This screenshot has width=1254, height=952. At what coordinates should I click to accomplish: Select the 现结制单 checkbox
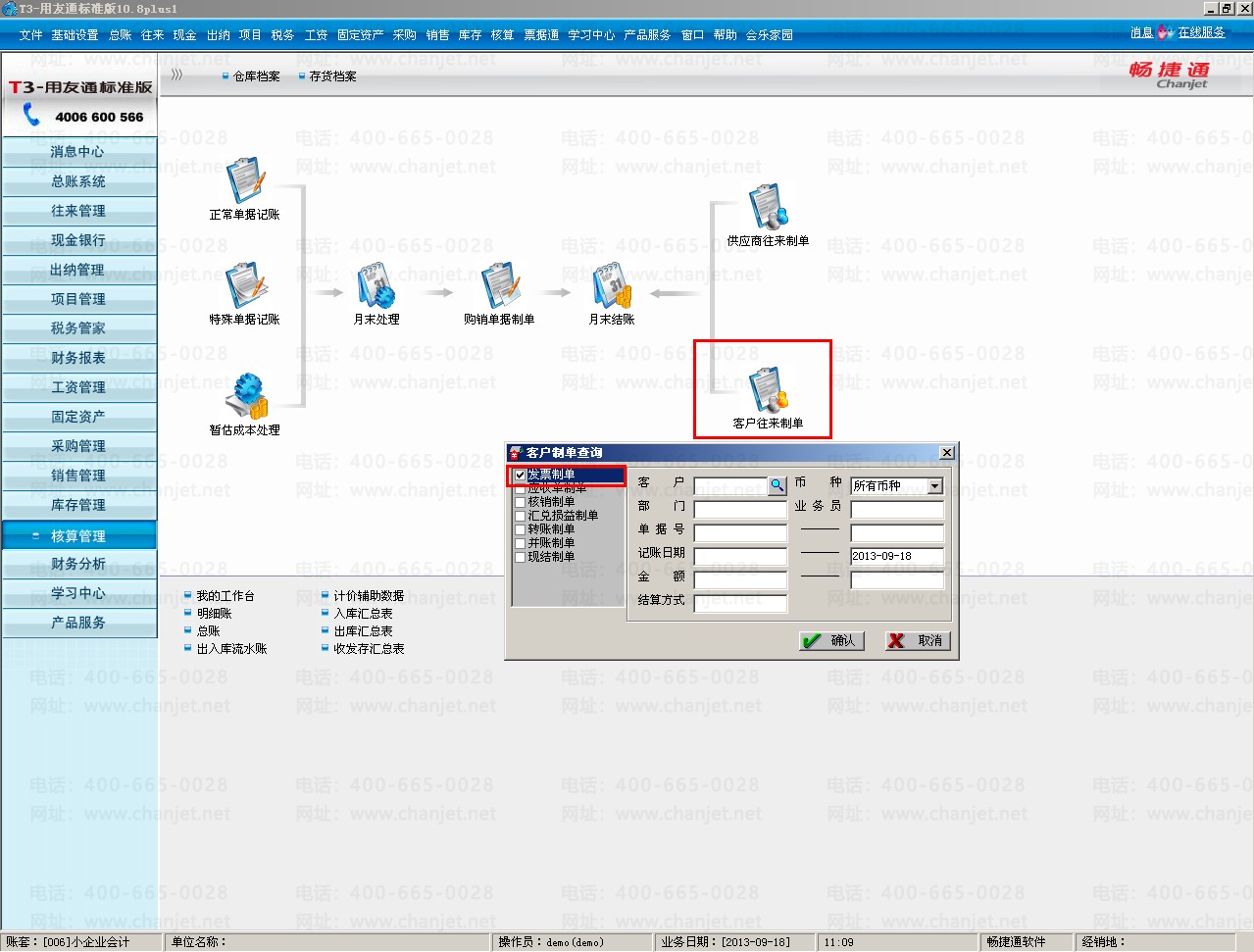coord(521,557)
